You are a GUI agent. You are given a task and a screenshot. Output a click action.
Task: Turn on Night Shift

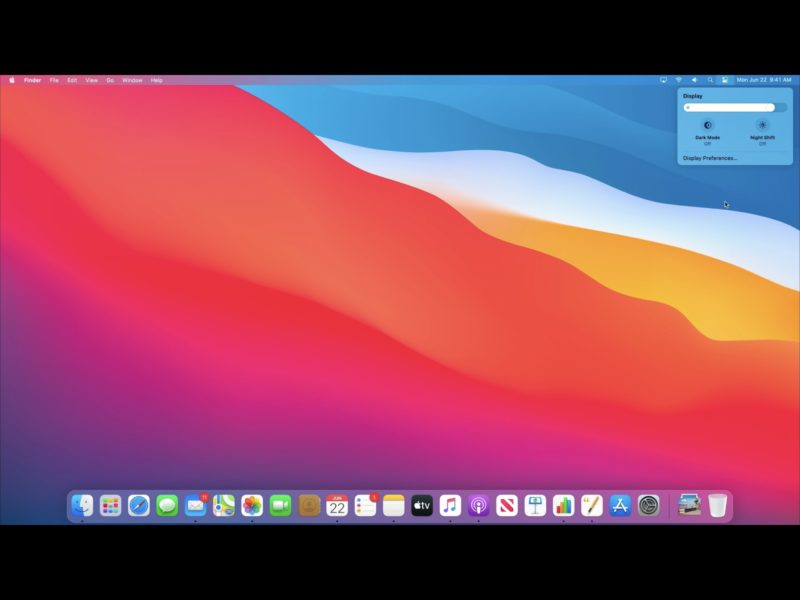[x=762, y=126]
